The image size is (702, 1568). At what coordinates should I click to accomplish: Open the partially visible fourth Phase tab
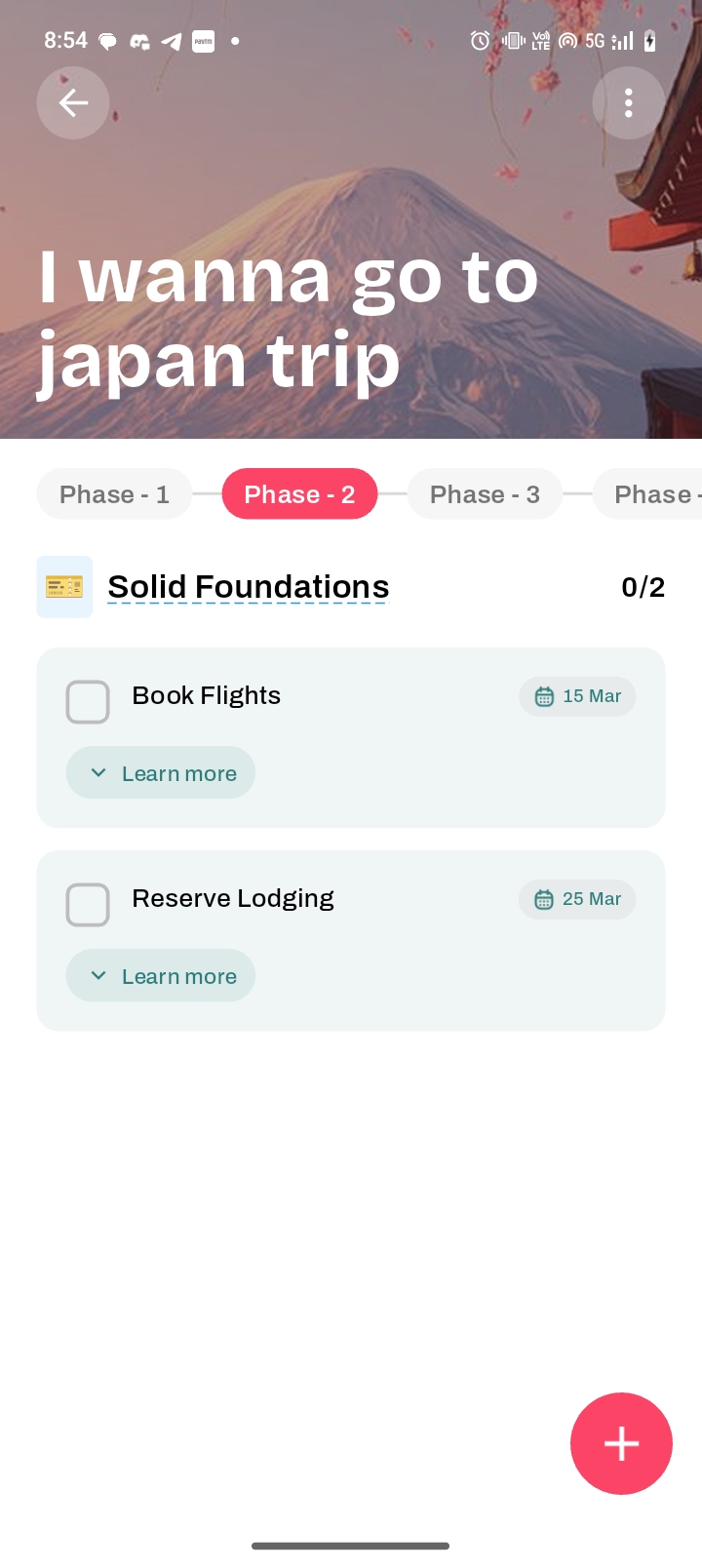pos(651,494)
